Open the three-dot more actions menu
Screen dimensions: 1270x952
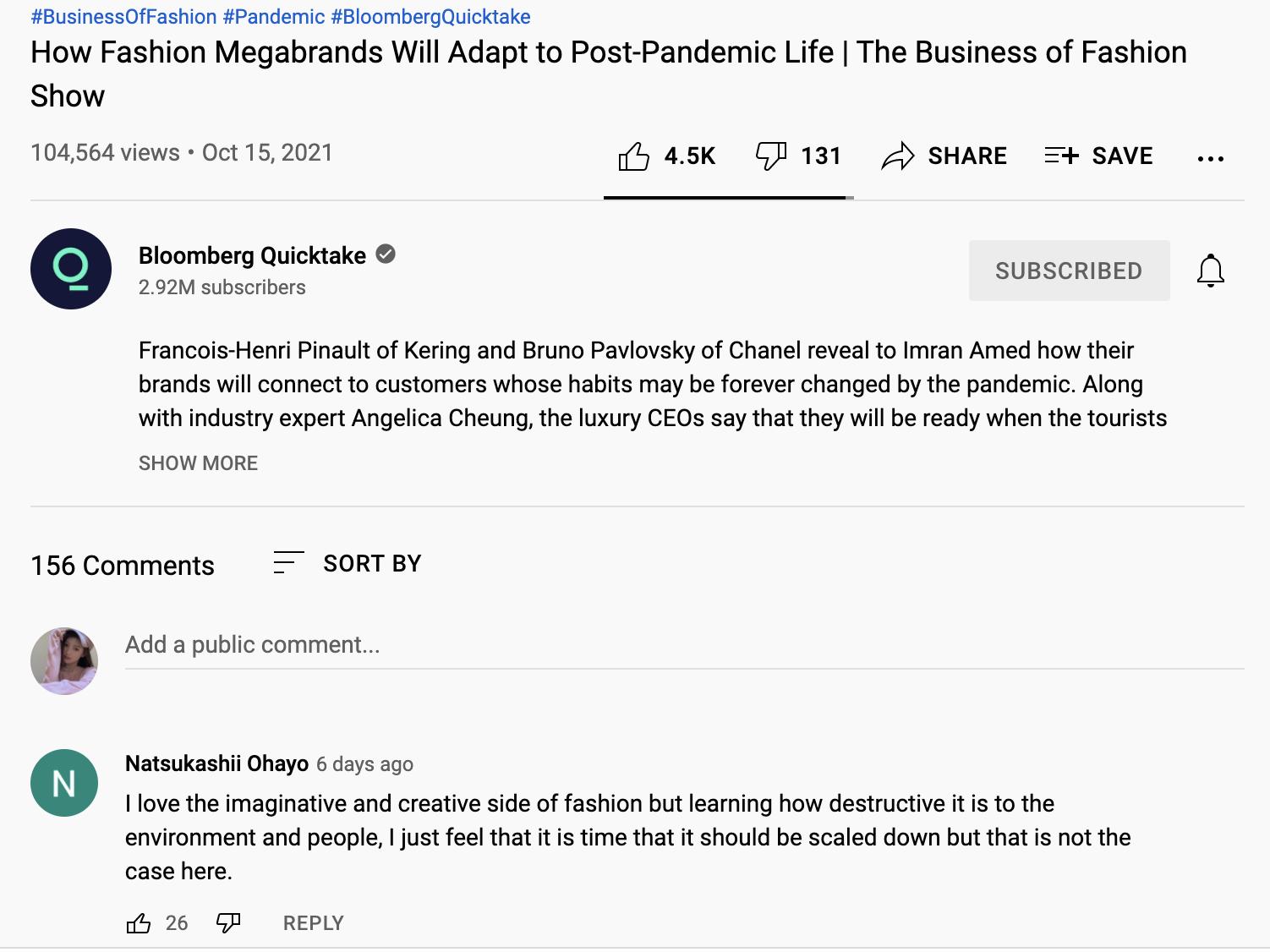(x=1210, y=158)
